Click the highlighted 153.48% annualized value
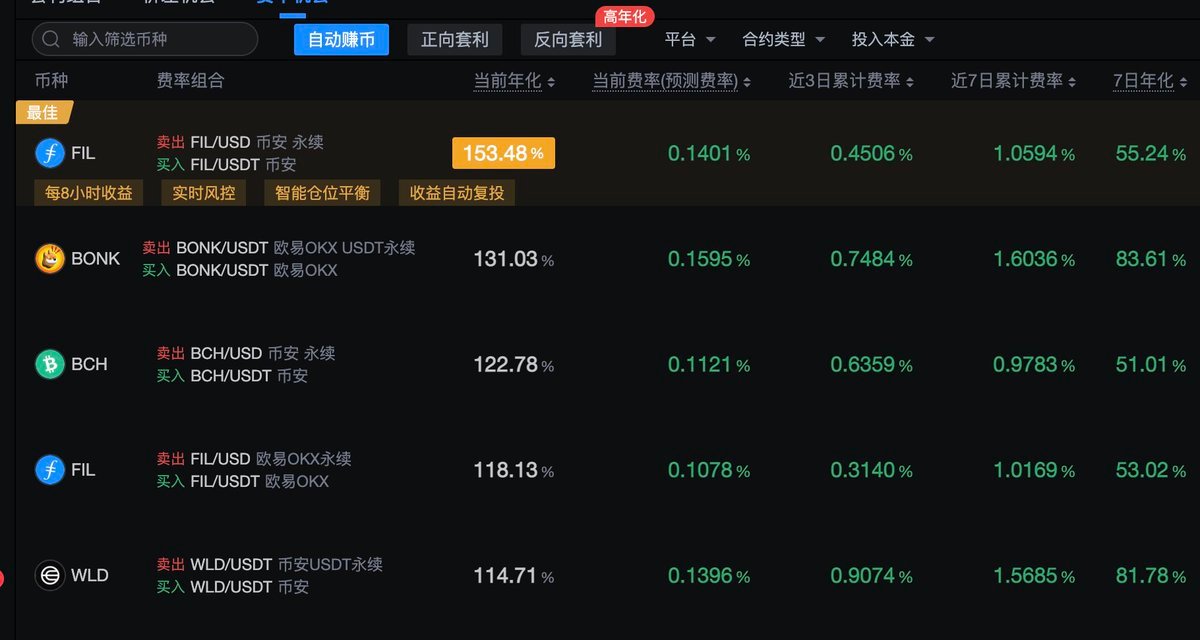This screenshot has height=640, width=1200. click(503, 153)
